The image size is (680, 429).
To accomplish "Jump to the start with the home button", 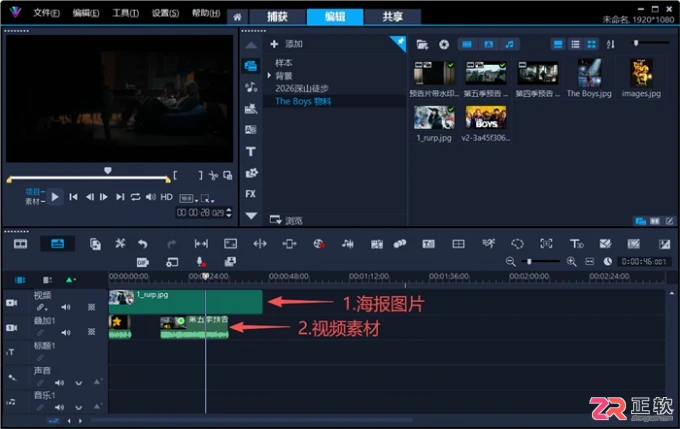I will click(x=73, y=197).
